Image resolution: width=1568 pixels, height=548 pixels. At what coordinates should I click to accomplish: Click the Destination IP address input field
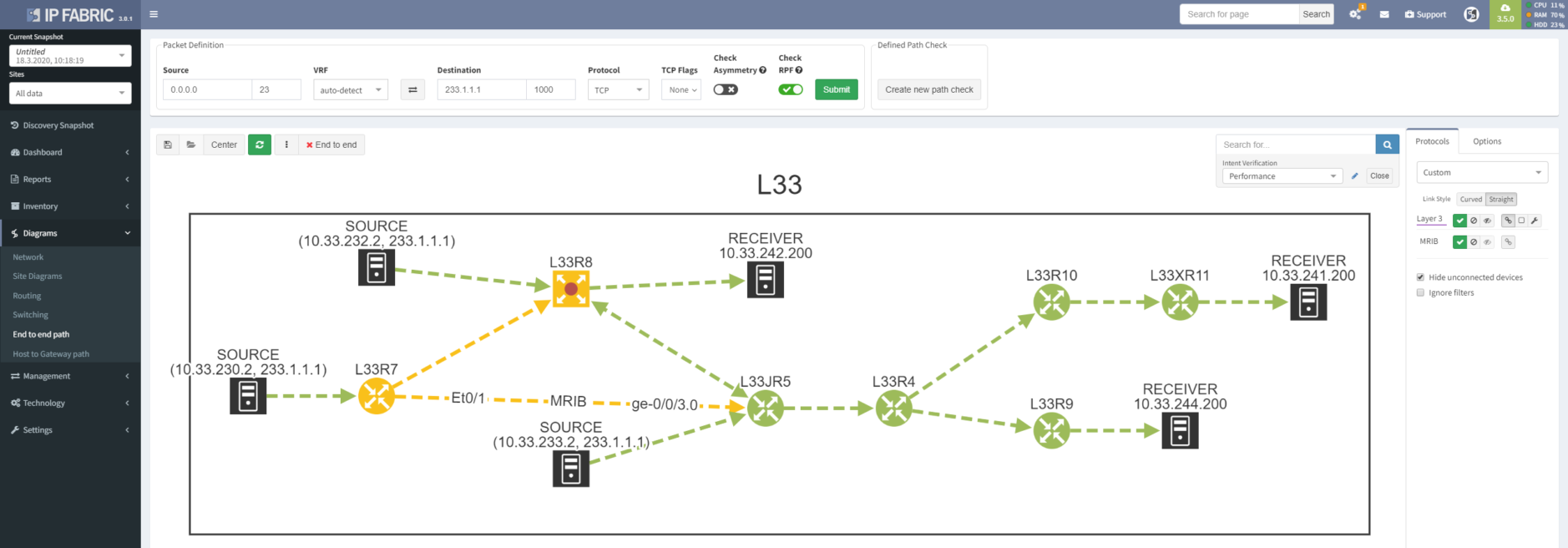coord(482,89)
